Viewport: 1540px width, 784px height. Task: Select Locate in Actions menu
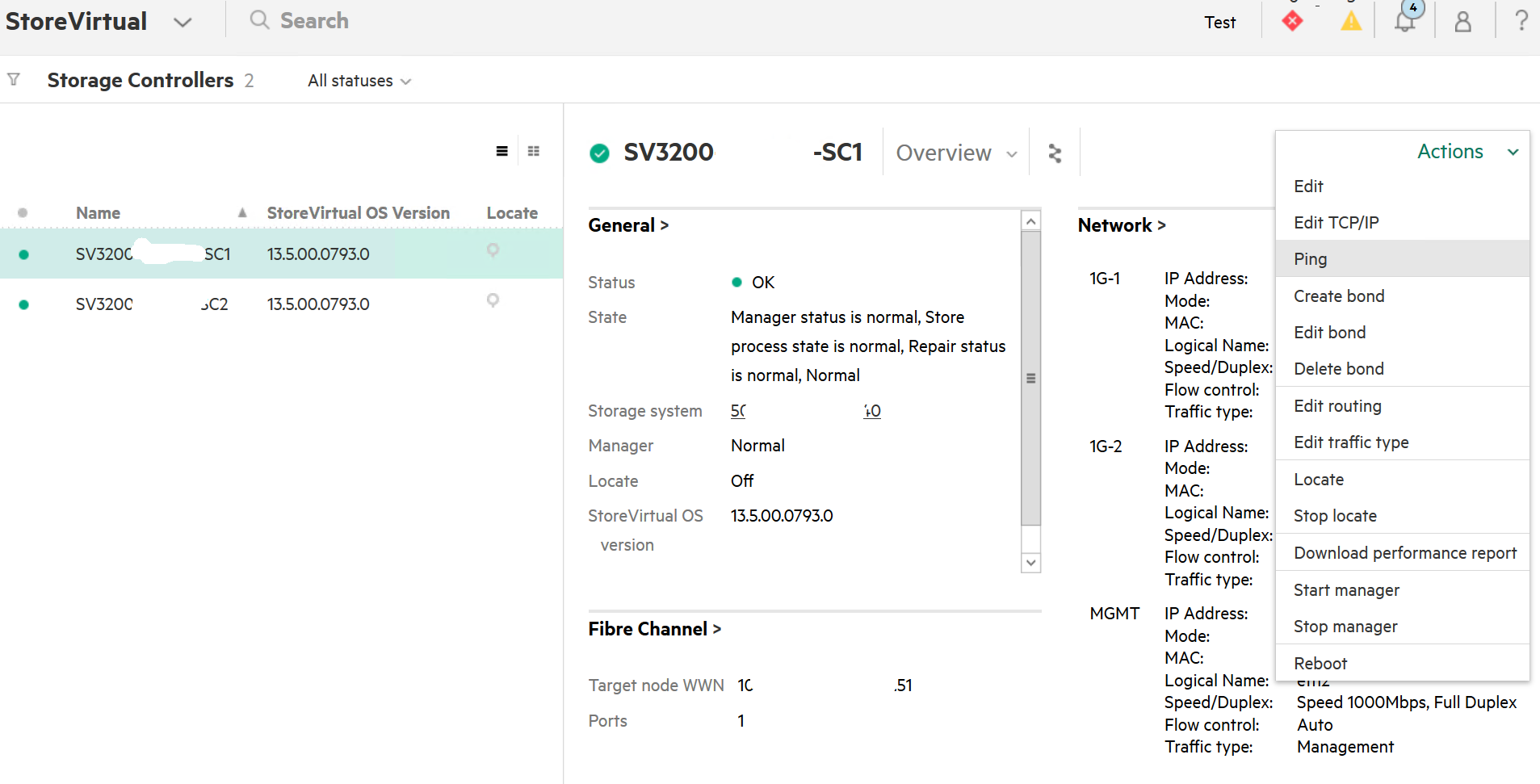coord(1403,480)
